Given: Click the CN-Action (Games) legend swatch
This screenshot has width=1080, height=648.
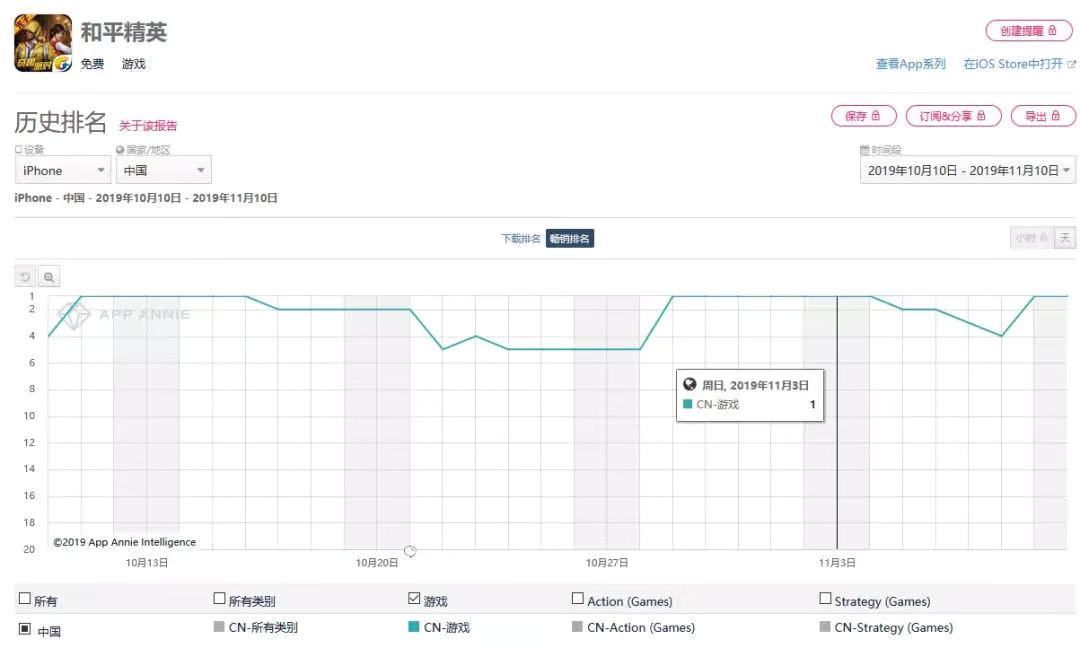Looking at the screenshot, I should coord(577,627).
